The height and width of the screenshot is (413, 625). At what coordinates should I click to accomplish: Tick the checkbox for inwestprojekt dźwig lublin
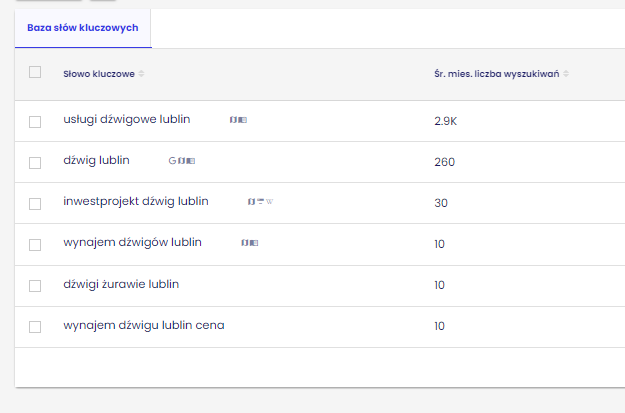[x=35, y=203]
